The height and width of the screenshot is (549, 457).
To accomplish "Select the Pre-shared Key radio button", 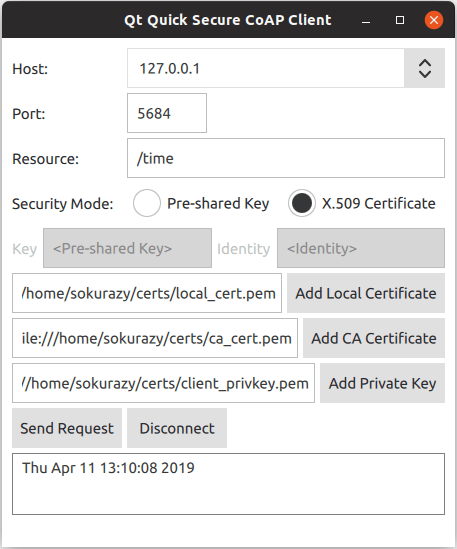I will [147, 203].
